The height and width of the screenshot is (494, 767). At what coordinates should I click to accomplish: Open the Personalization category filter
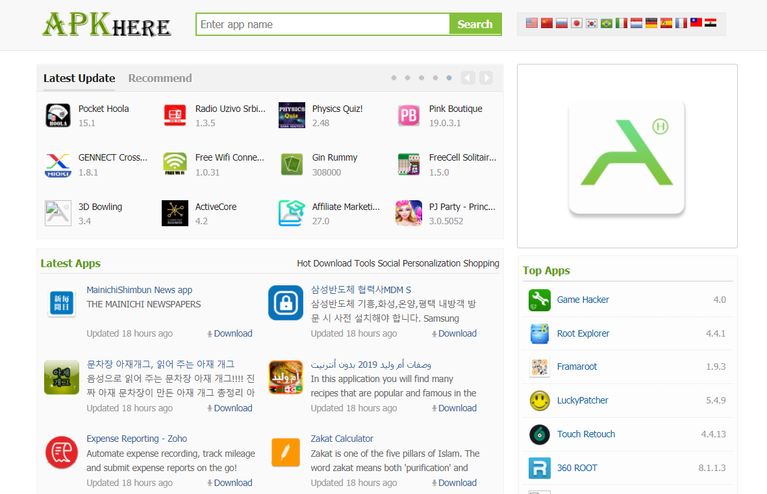point(431,263)
